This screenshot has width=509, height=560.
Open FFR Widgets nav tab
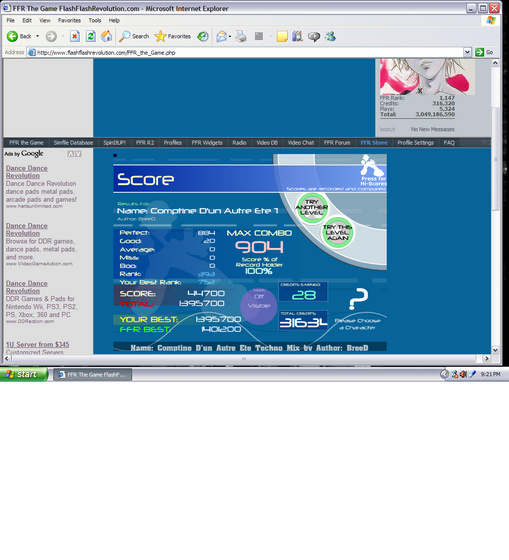click(207, 142)
